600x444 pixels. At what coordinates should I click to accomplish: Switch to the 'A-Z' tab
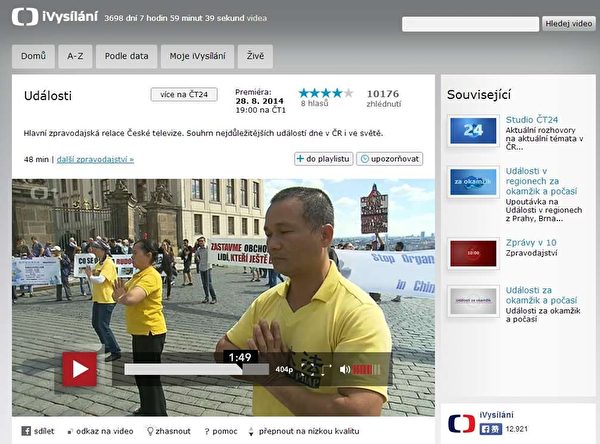click(75, 56)
